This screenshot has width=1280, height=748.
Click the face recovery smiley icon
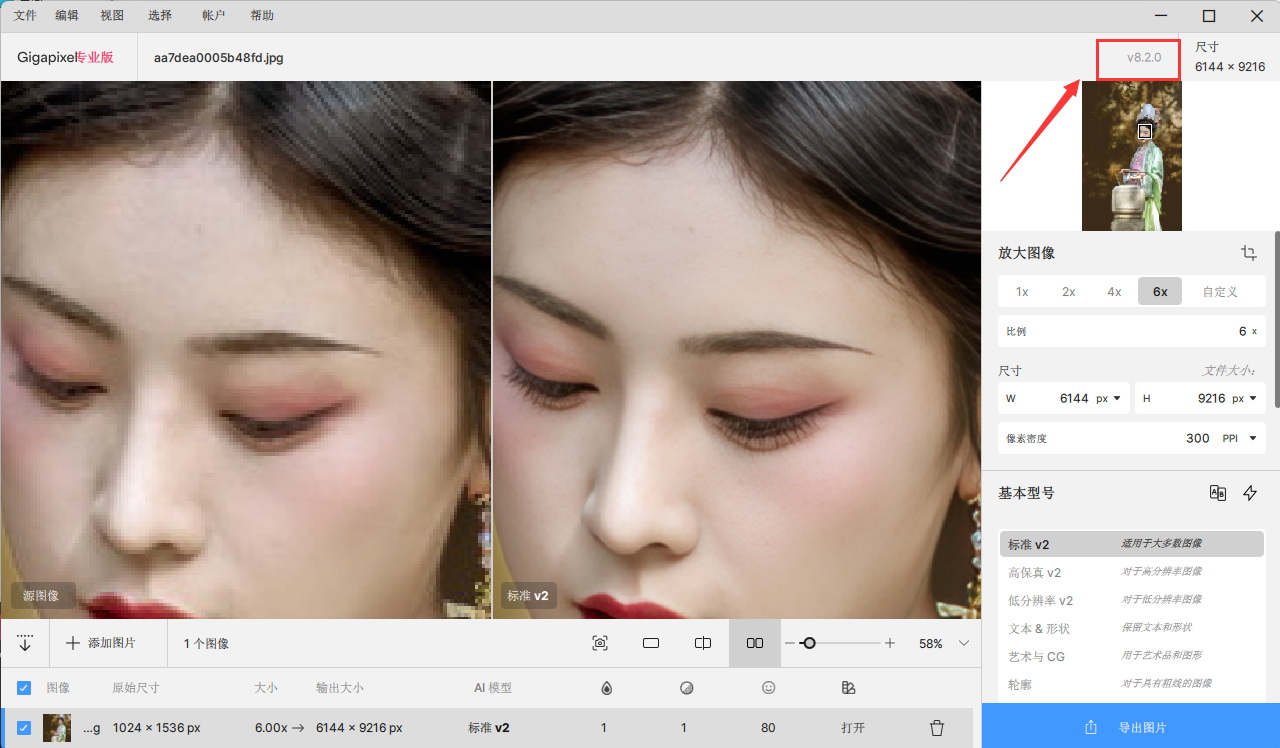pyautogui.click(x=769, y=688)
